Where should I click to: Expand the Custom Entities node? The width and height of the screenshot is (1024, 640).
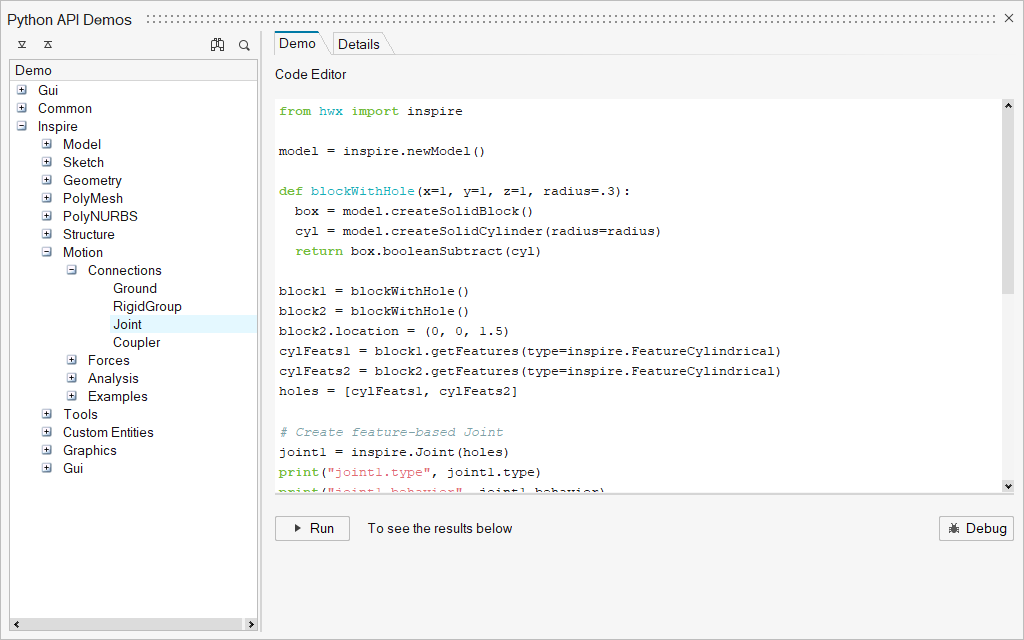click(x=47, y=433)
